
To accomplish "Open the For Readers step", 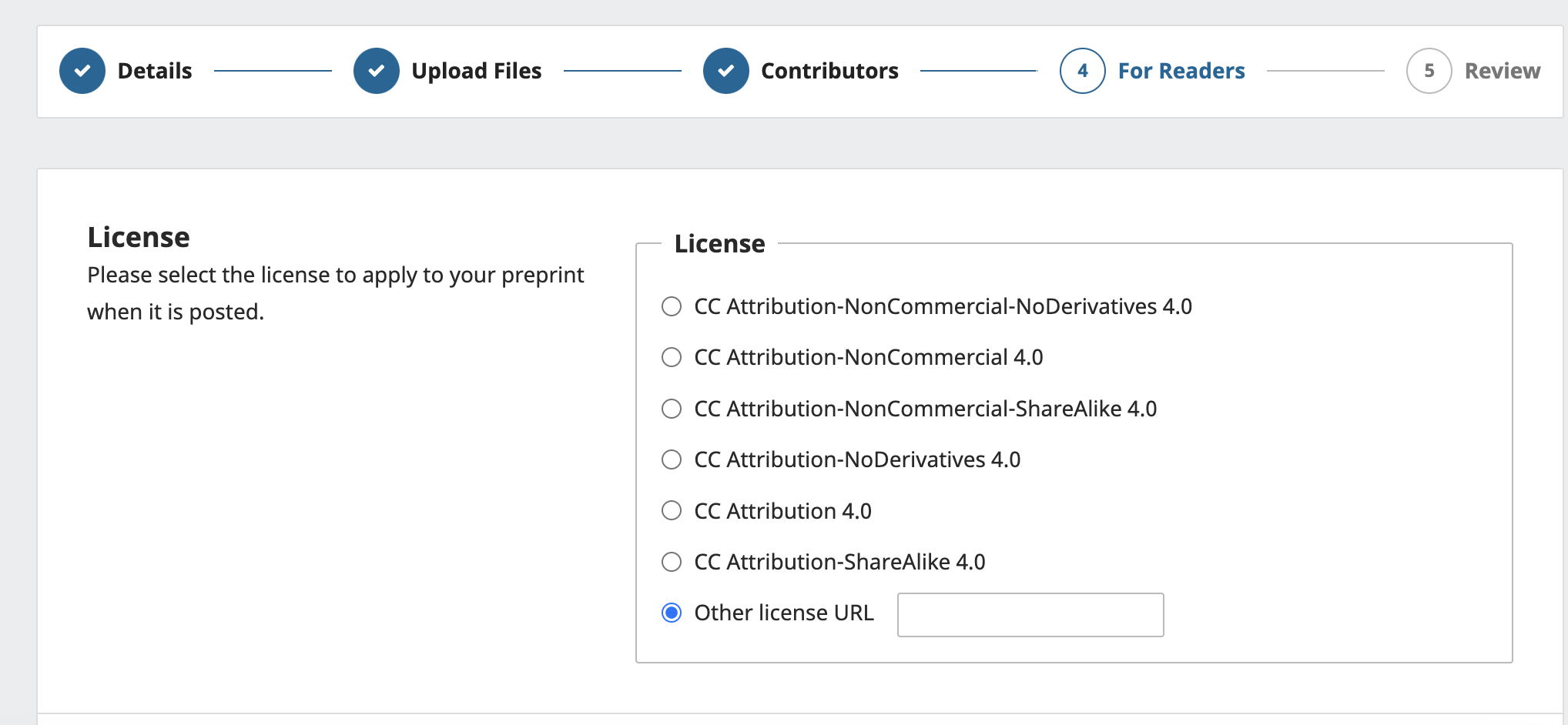I will (x=1181, y=71).
